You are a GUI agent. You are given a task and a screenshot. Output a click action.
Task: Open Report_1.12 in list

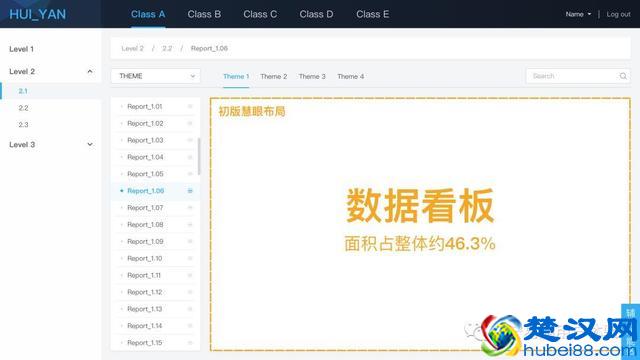144,292
